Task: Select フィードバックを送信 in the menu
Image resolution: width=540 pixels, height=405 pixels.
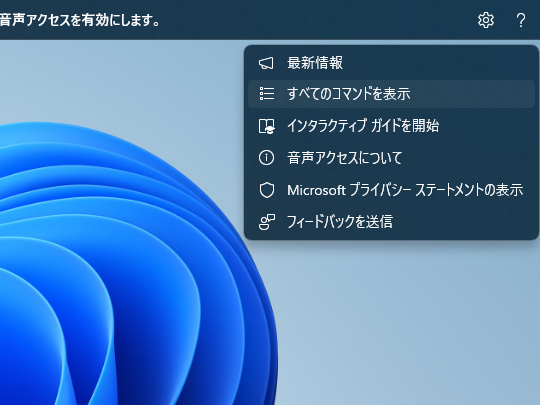Action: click(391, 221)
